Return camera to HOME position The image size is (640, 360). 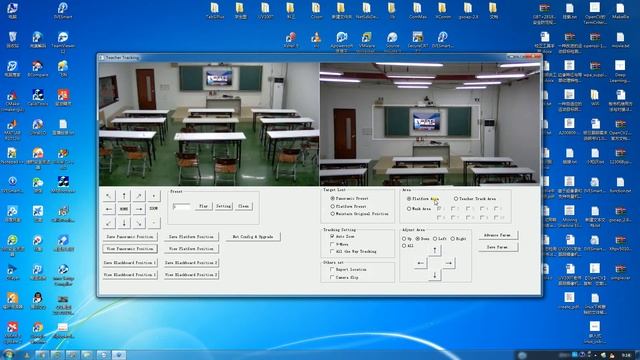(x=124, y=209)
